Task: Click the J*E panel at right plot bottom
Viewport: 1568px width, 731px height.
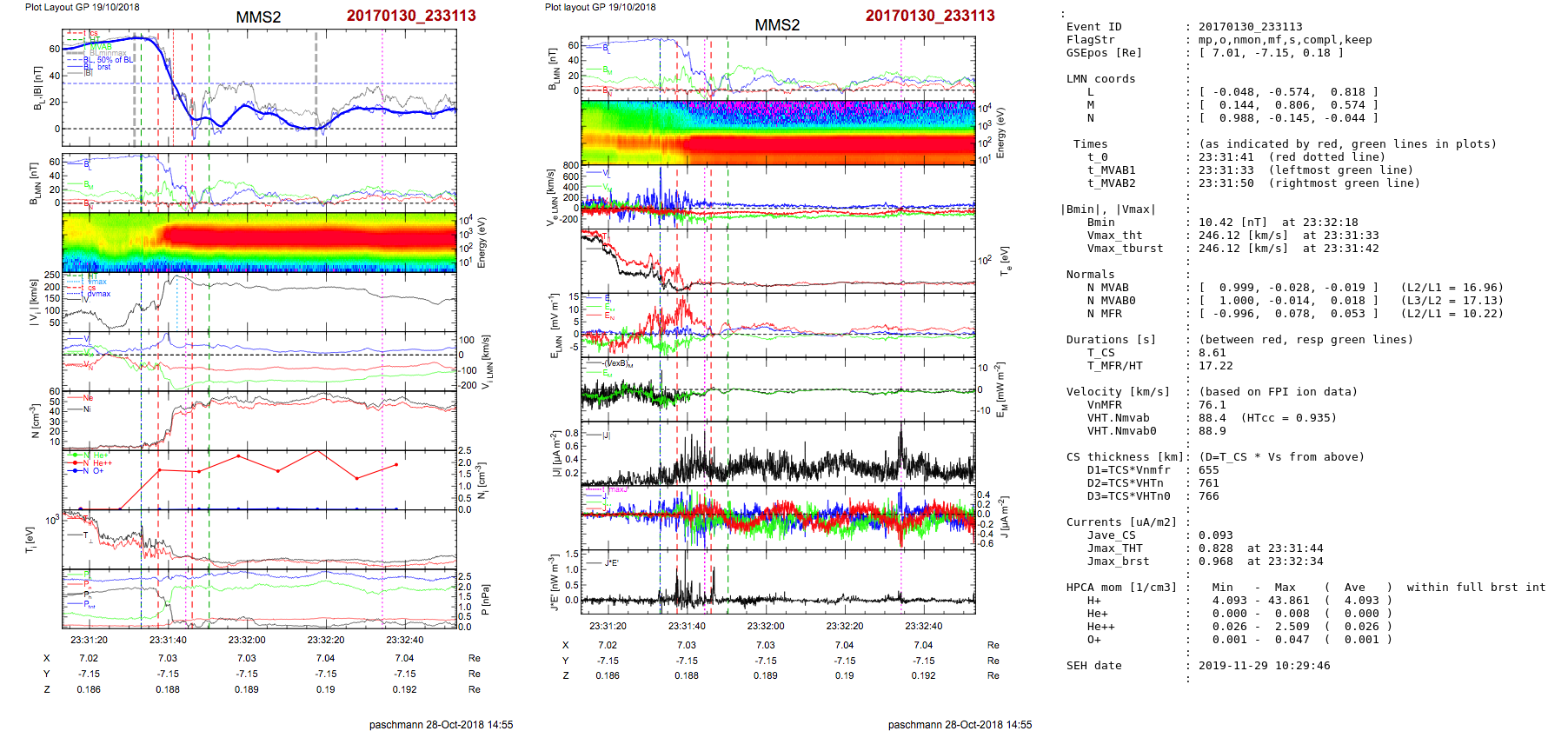Action: 777,581
